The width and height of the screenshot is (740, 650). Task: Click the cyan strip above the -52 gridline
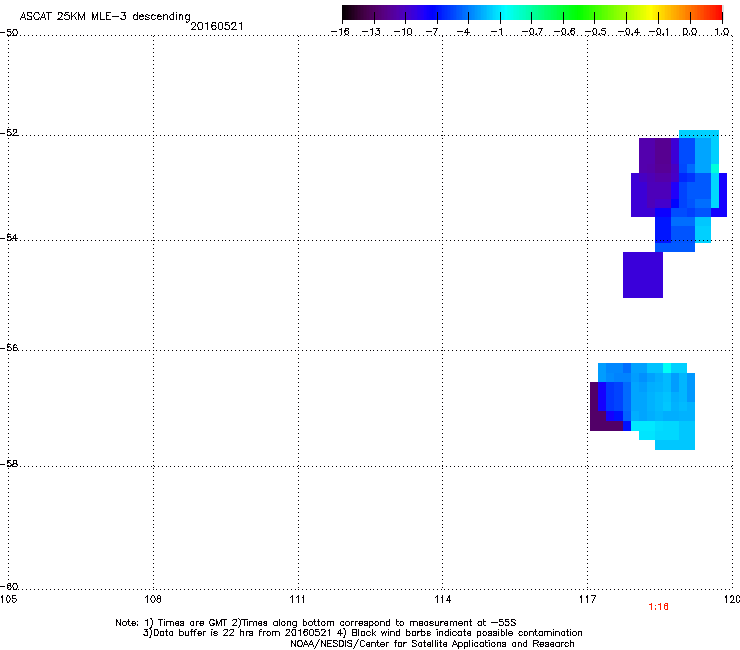pos(698,134)
